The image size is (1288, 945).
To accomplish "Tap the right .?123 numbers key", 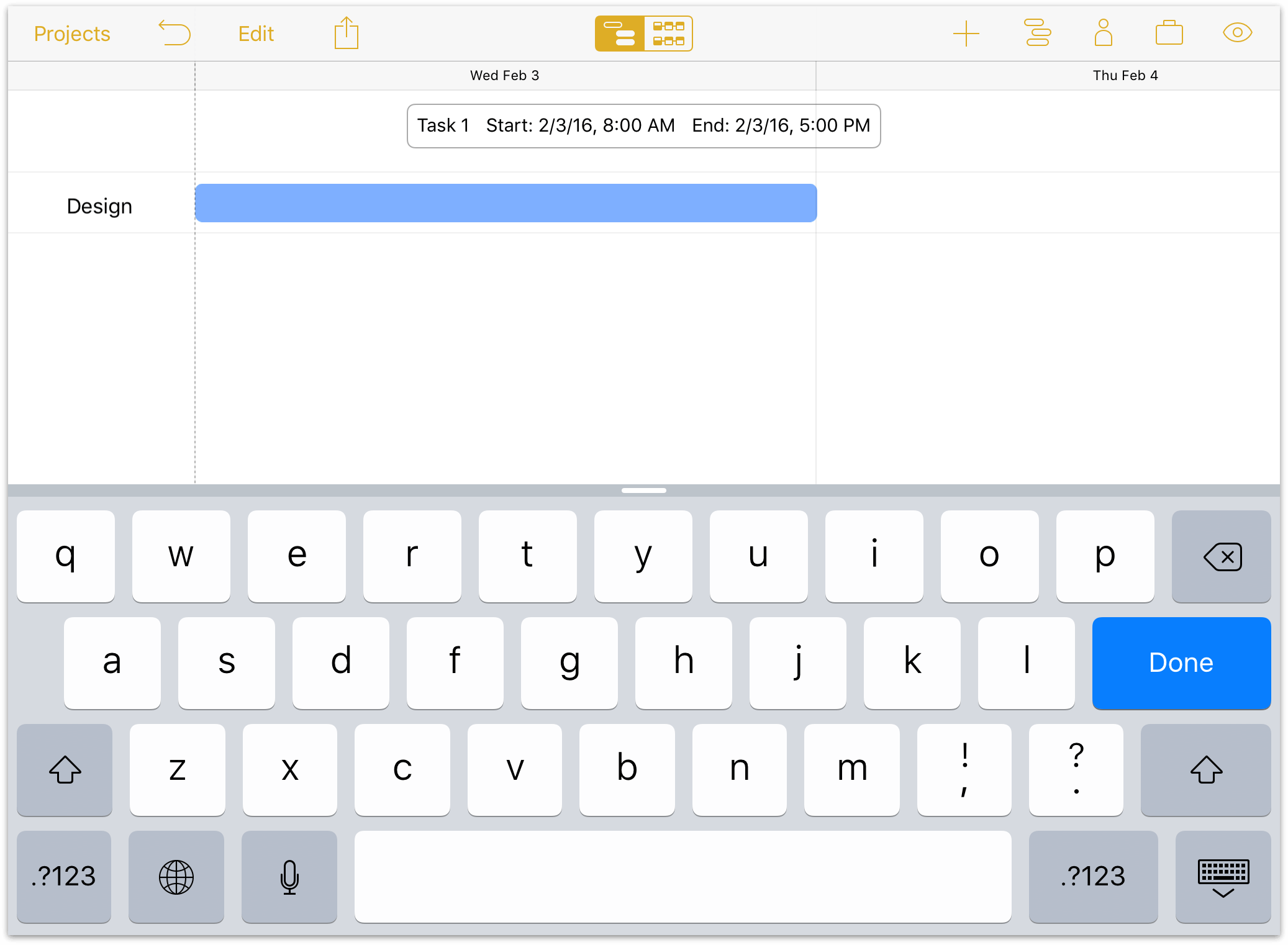I will (x=1093, y=877).
